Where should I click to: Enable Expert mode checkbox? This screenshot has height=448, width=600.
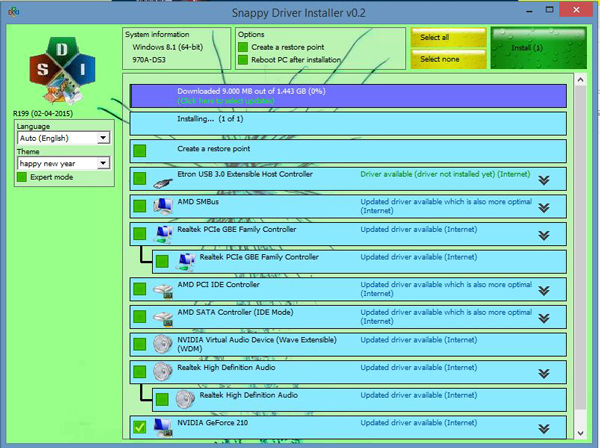pyautogui.click(x=22, y=177)
